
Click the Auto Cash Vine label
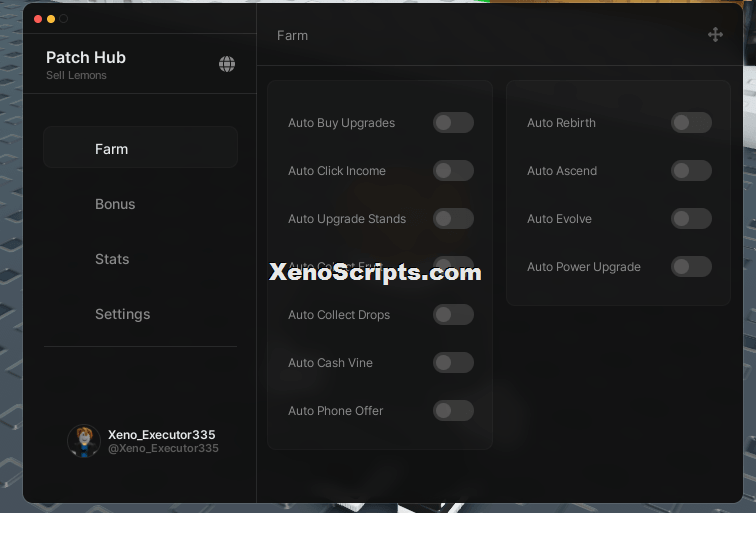coord(330,363)
